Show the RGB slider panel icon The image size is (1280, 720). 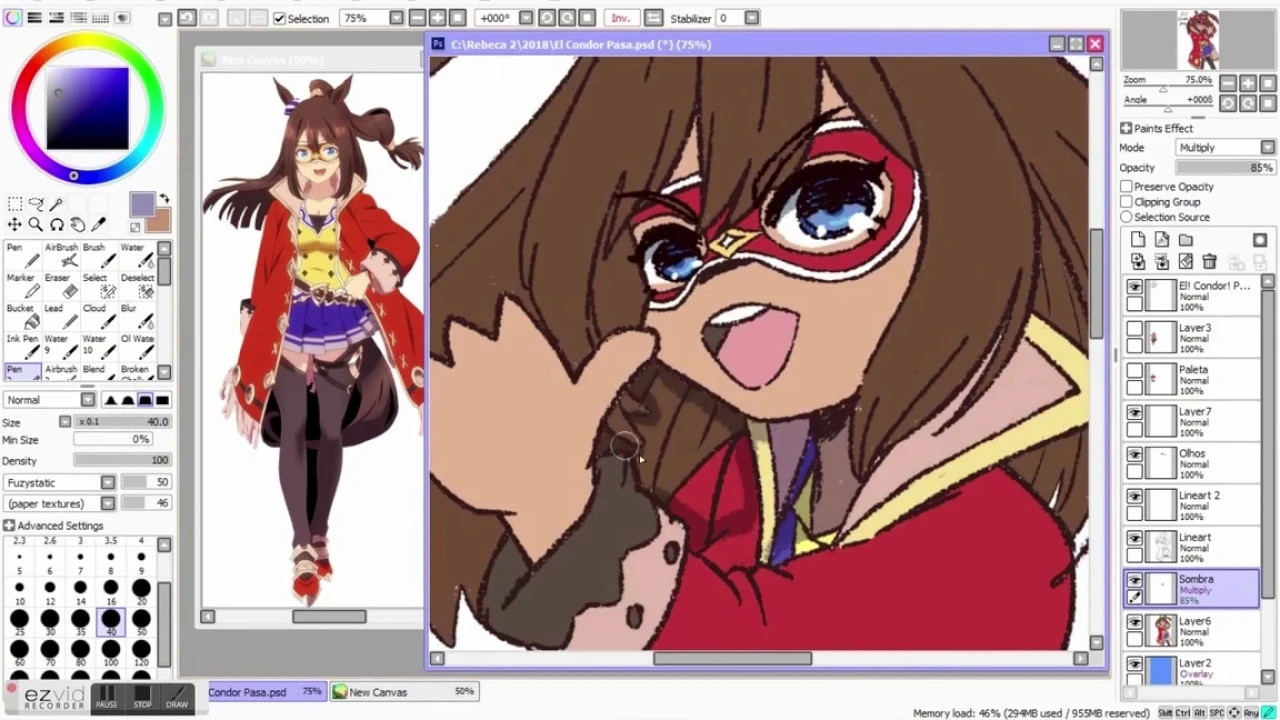tap(34, 18)
